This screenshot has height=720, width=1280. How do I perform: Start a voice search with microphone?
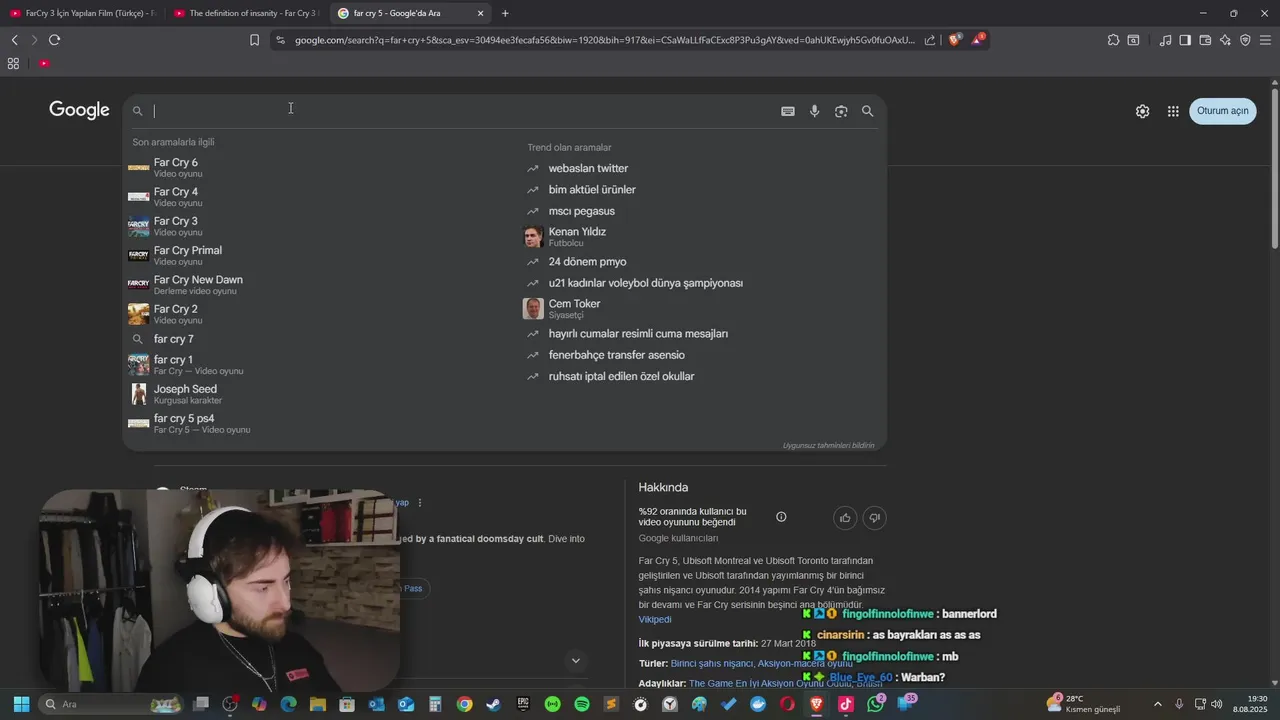point(815,111)
